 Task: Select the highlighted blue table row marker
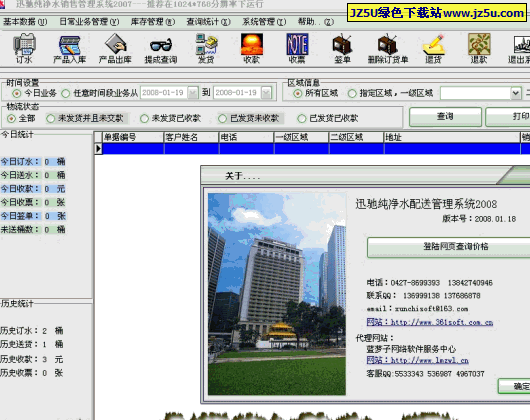(98, 148)
